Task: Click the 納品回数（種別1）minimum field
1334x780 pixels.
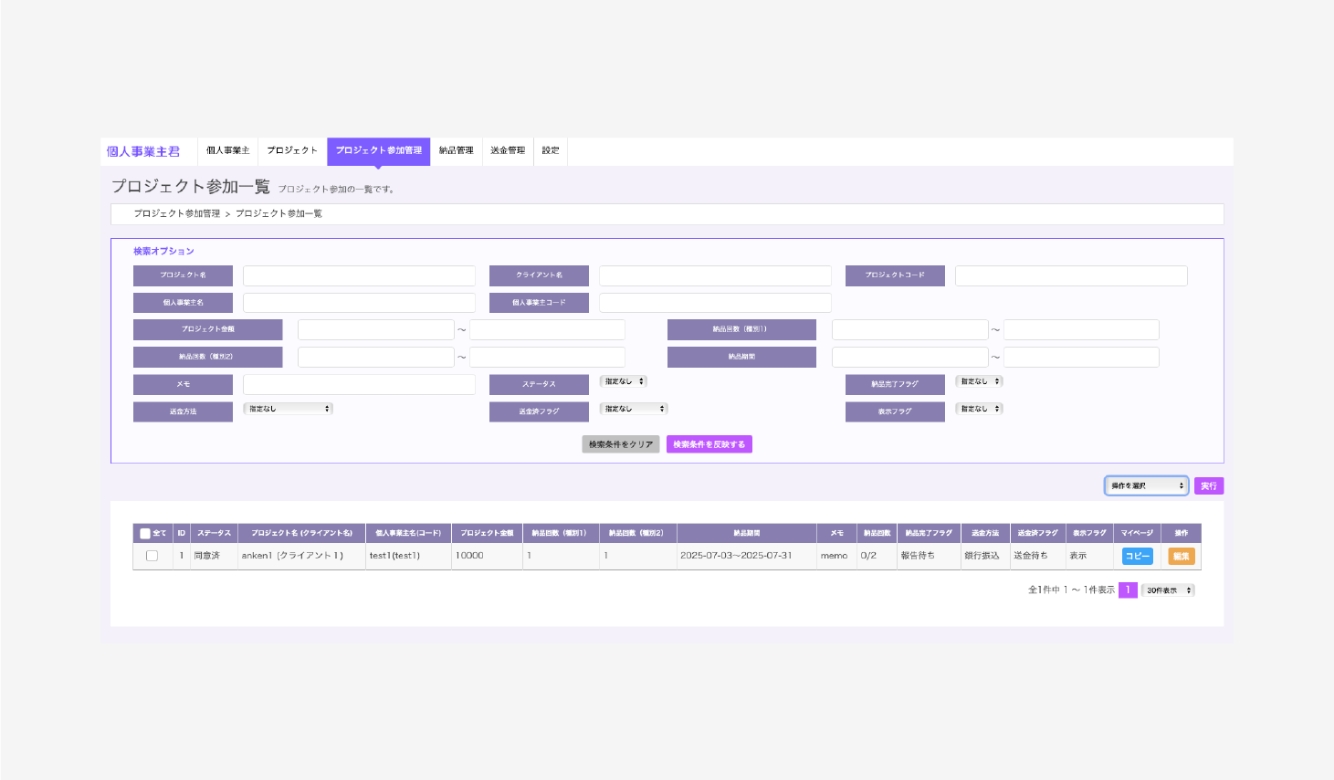Action: click(910, 330)
